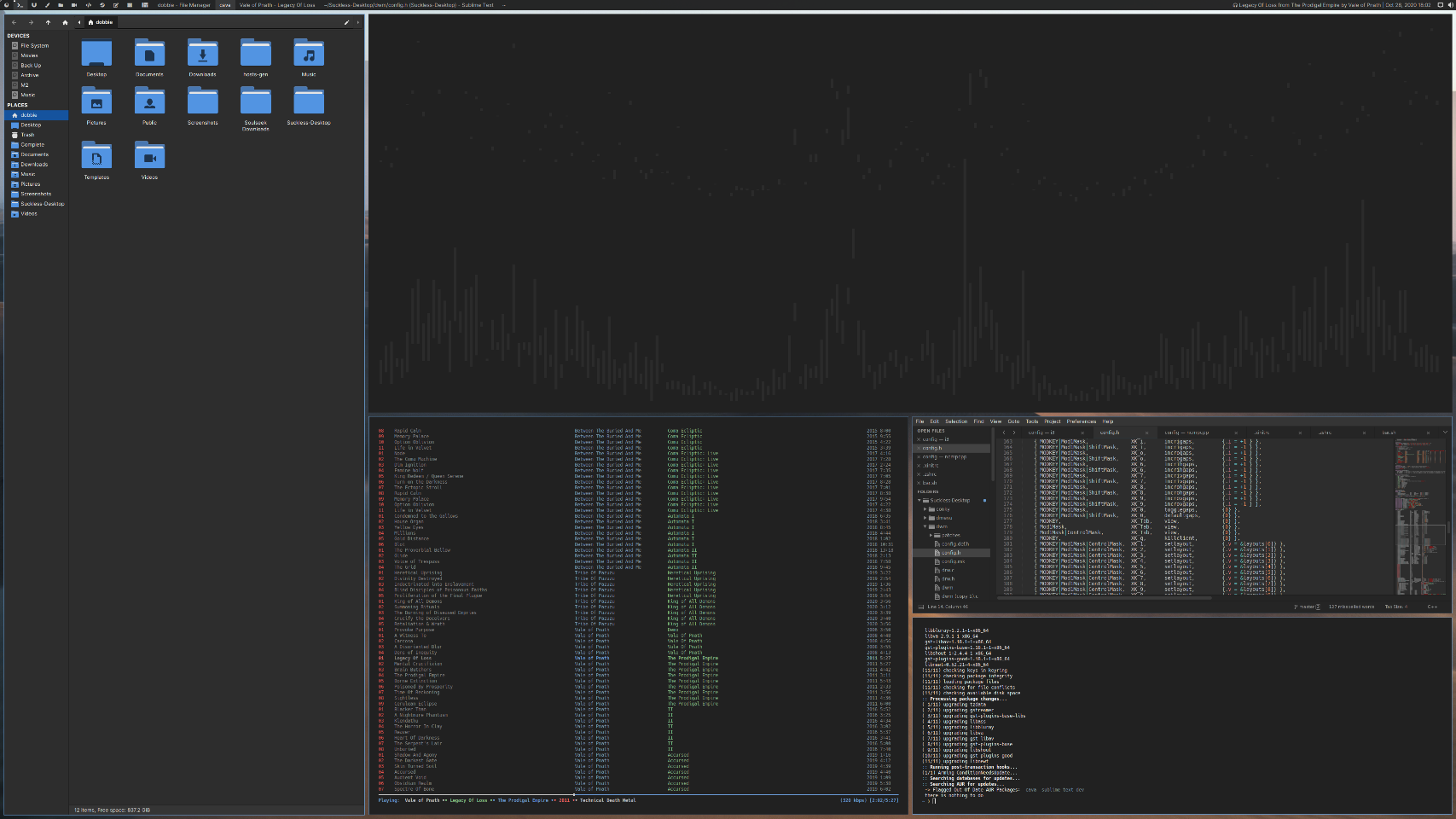Viewport: 1456px width, 819px height.
Task: Click the C++ syntax selector in status bar
Action: 1431,607
